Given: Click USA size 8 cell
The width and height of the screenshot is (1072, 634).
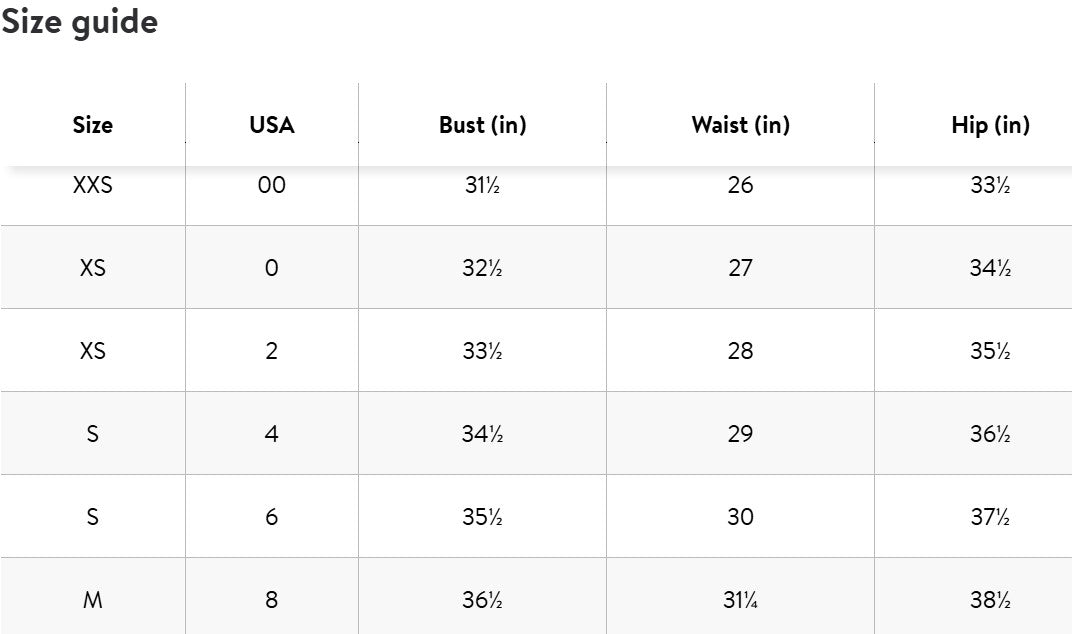Looking at the screenshot, I should click(x=272, y=600).
